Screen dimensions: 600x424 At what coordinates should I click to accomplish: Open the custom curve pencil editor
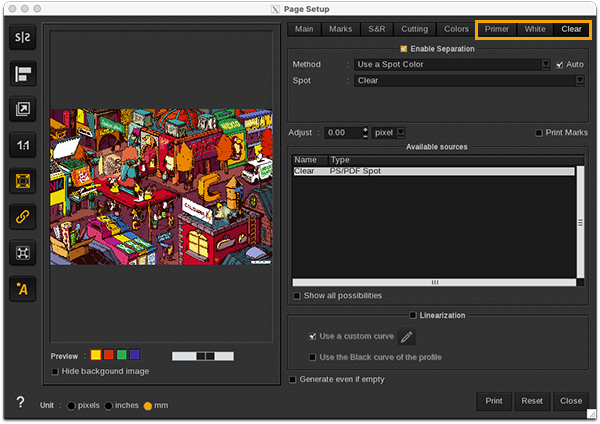[407, 338]
